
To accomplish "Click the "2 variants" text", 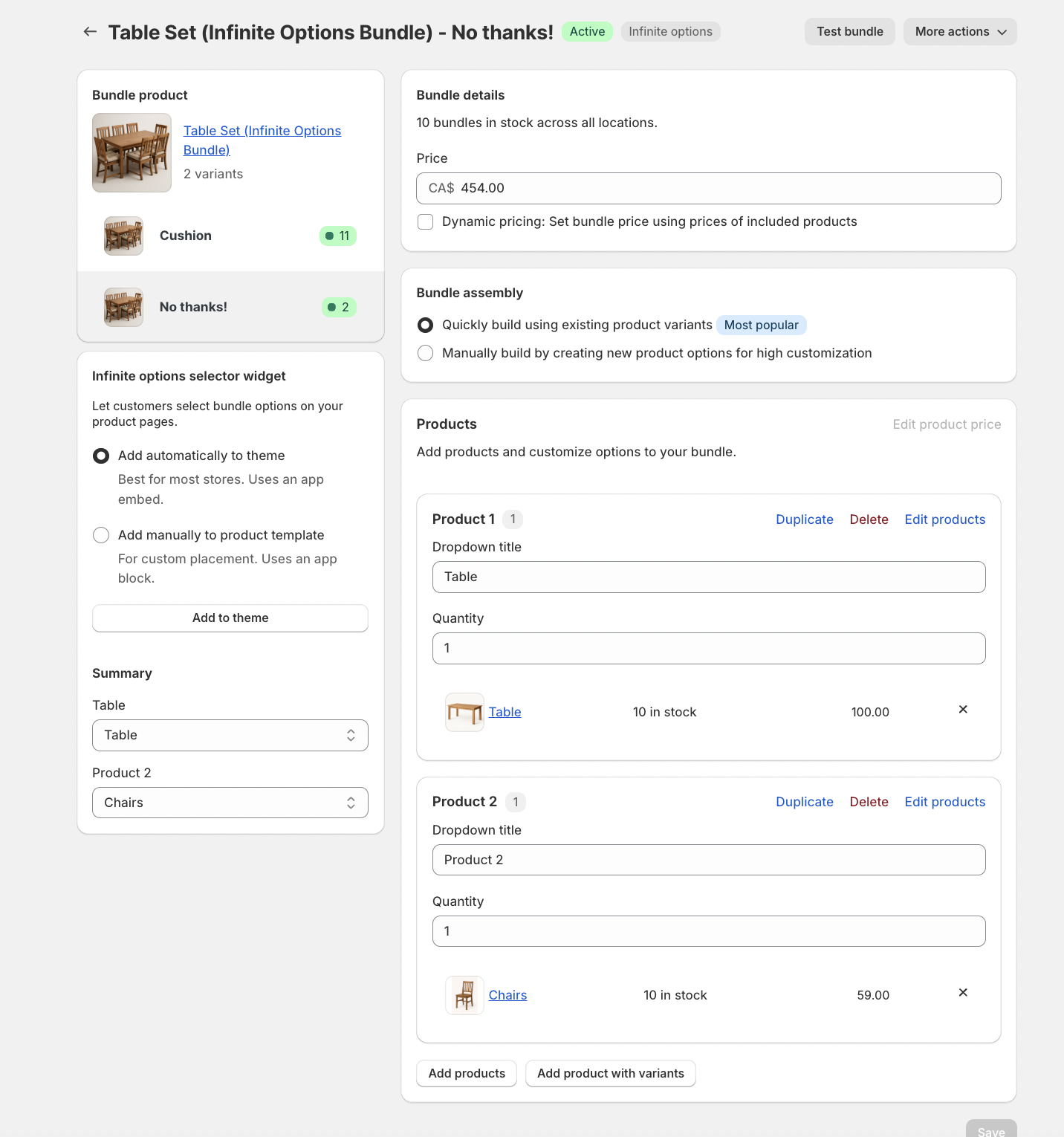I will pos(213,174).
